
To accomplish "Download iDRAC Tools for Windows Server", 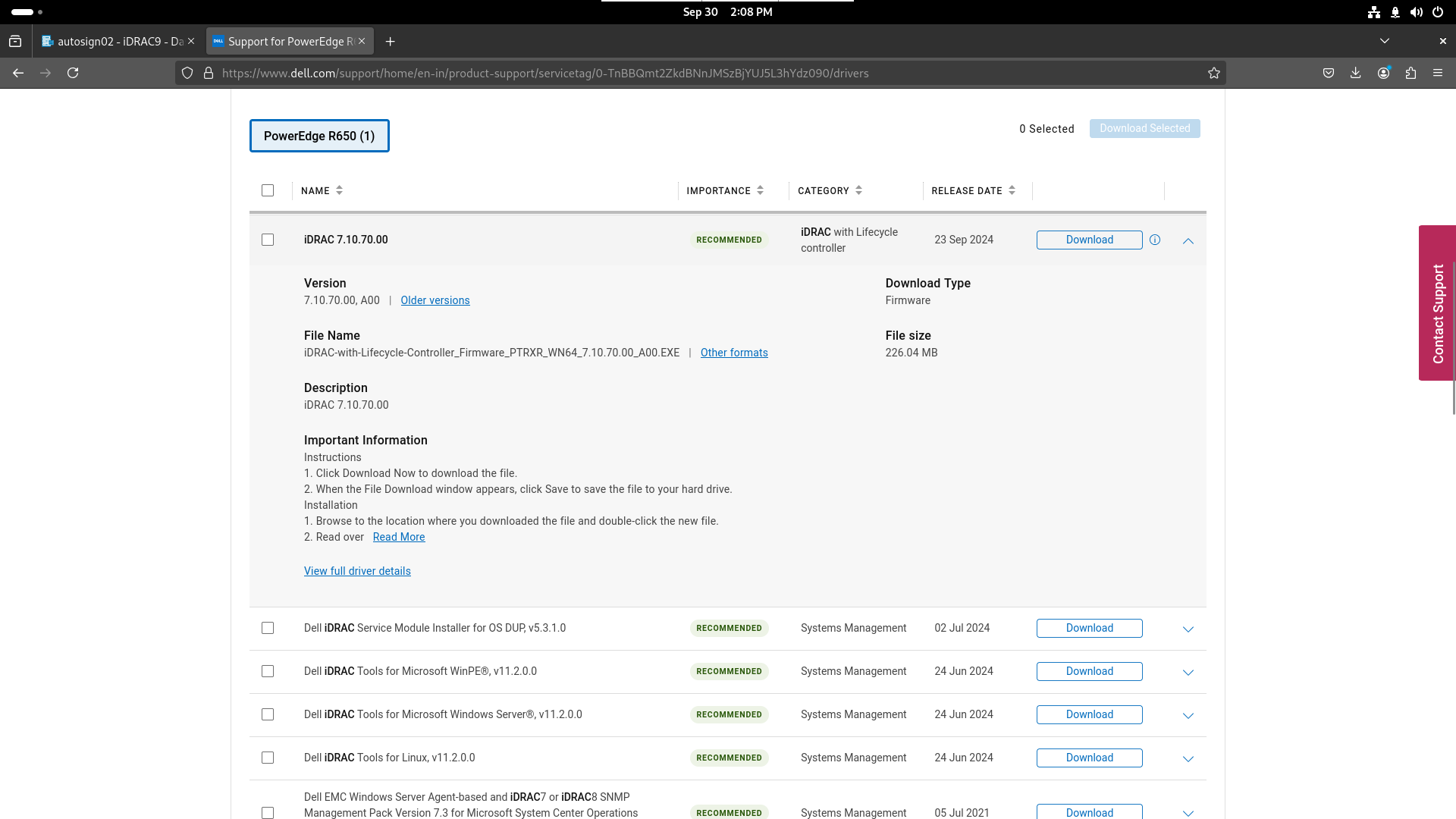I will [x=1089, y=714].
